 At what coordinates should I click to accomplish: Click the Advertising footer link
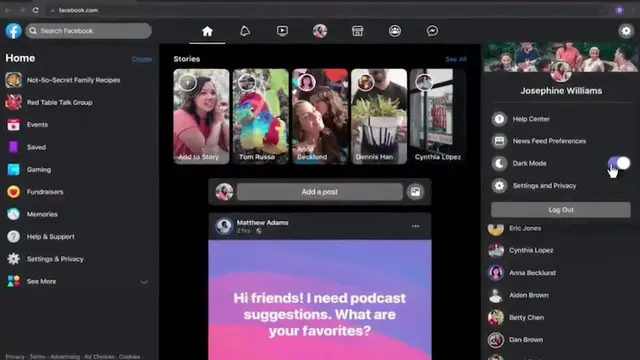point(65,357)
